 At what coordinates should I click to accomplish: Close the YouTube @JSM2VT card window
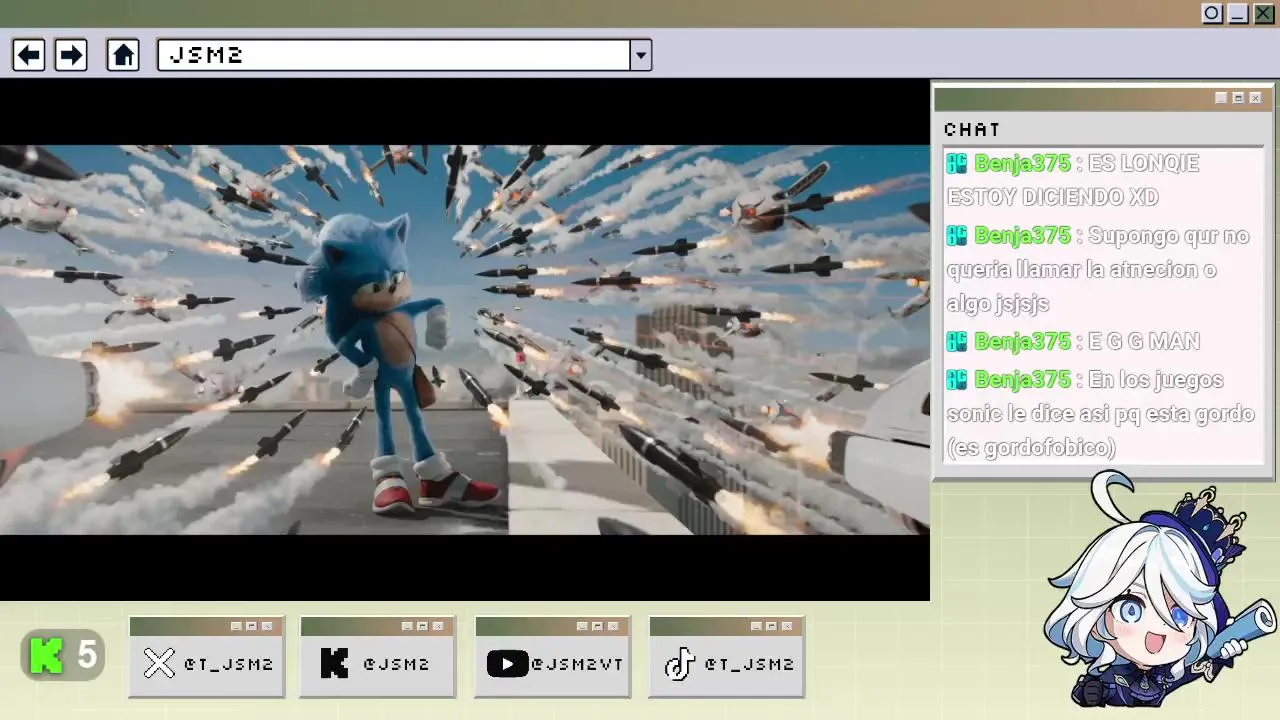pyautogui.click(x=613, y=626)
